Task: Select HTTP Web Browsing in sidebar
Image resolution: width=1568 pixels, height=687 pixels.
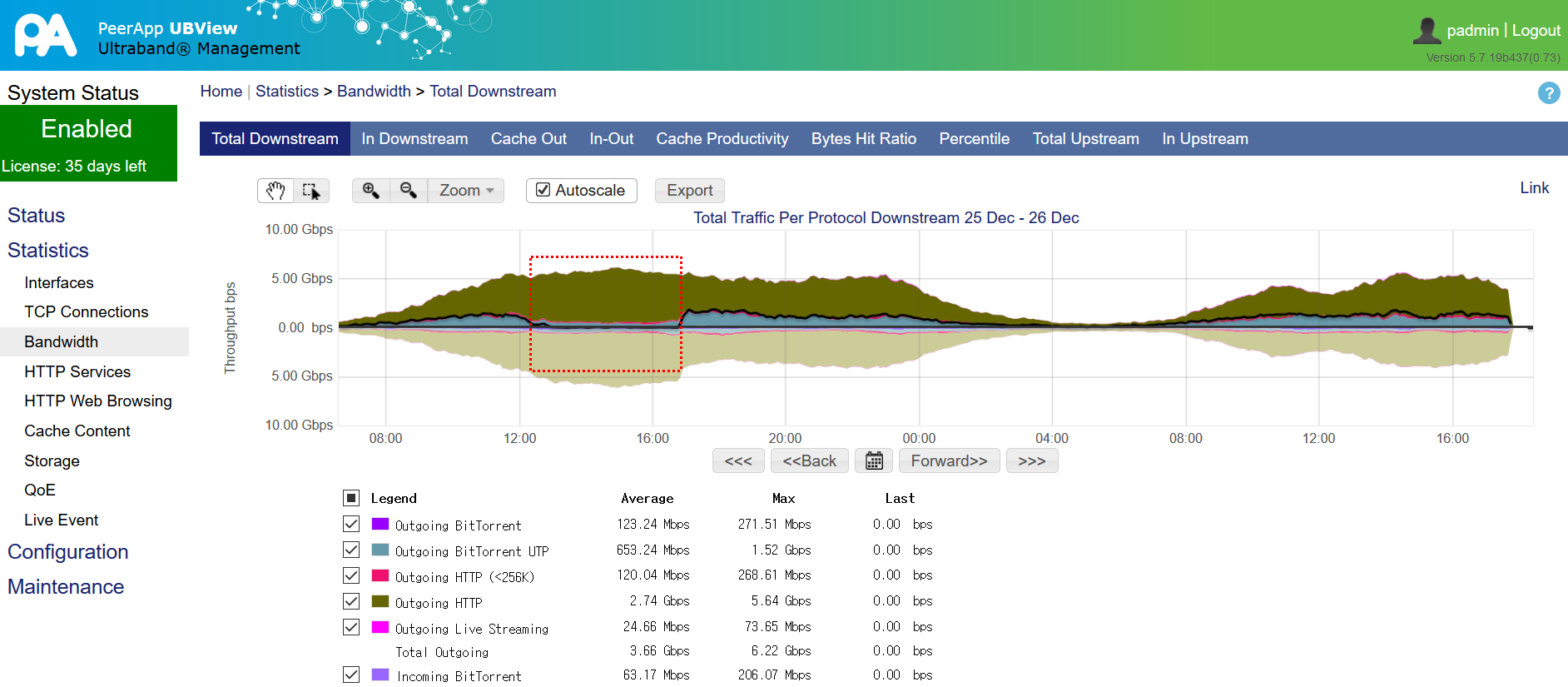Action: [x=98, y=401]
